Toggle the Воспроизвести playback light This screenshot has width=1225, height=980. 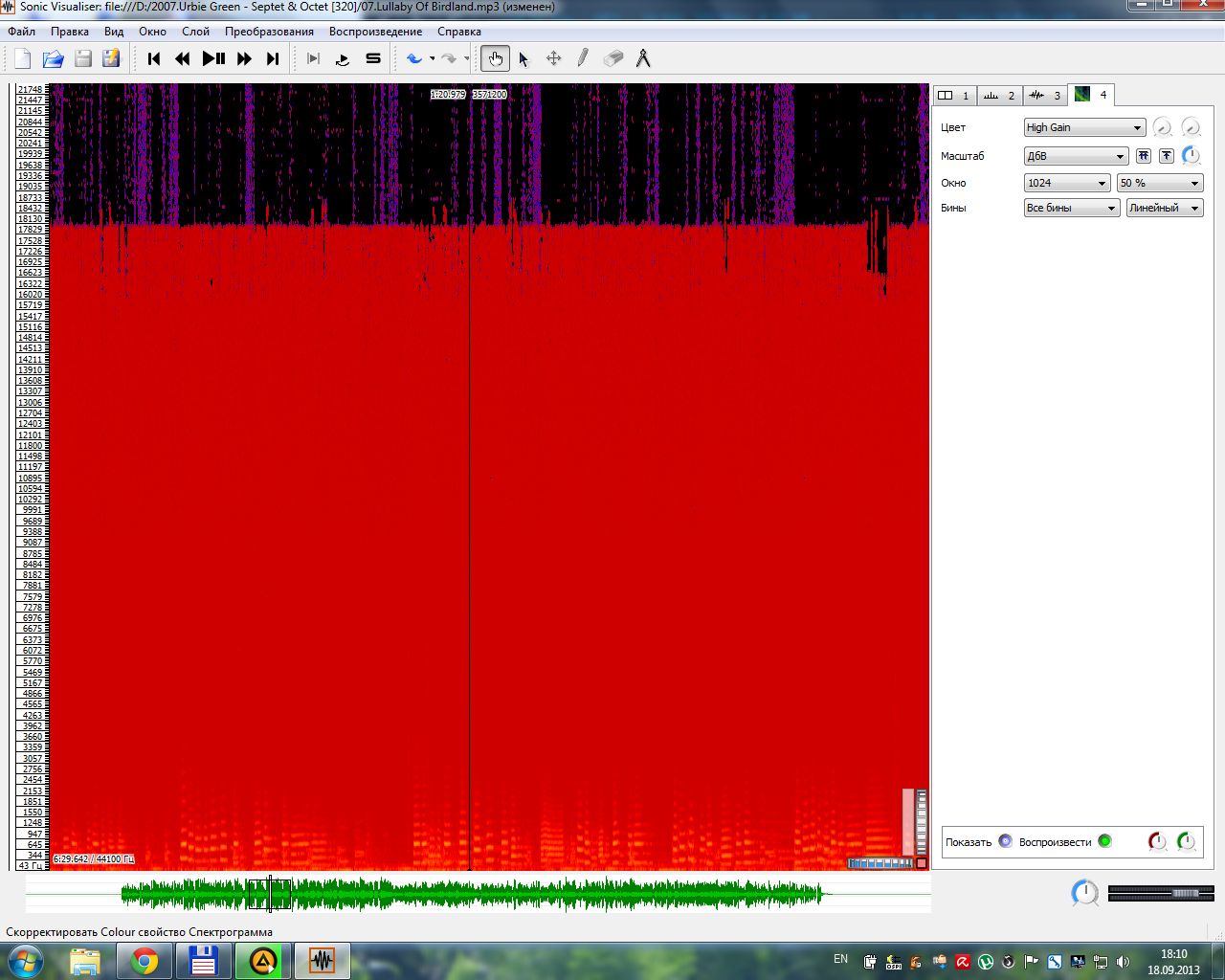[x=1104, y=841]
